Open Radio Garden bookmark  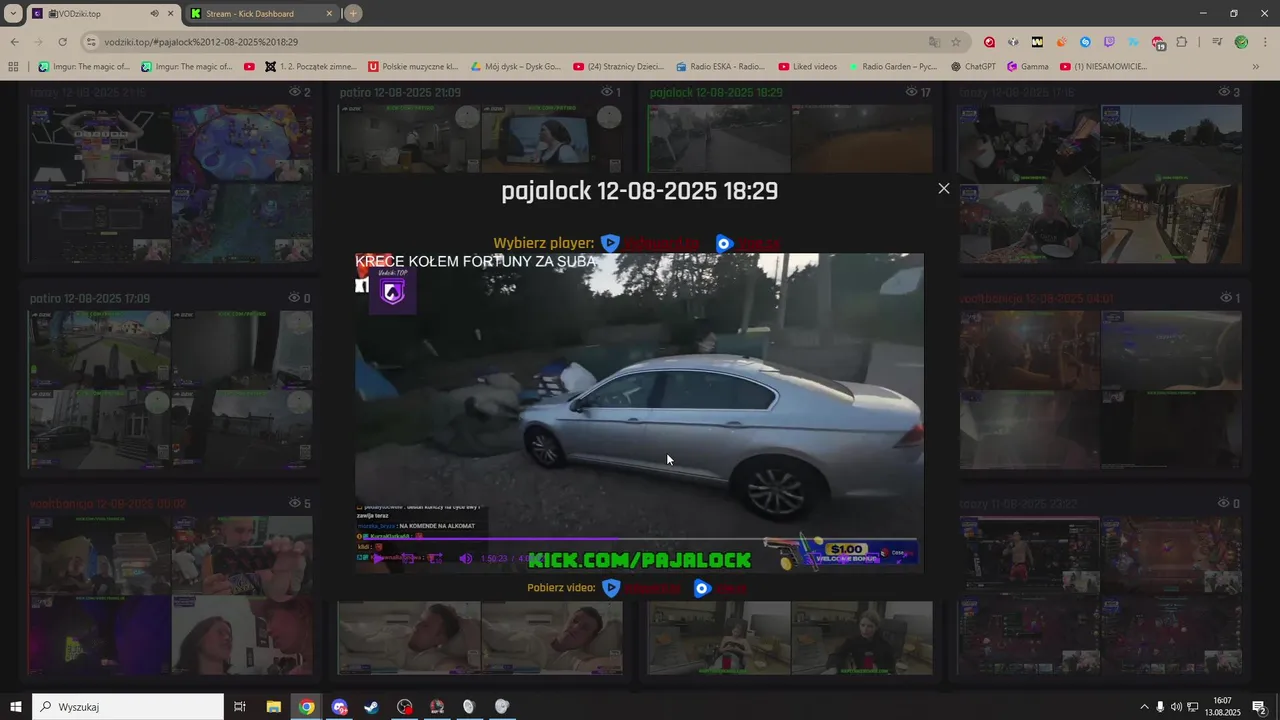[x=894, y=67]
